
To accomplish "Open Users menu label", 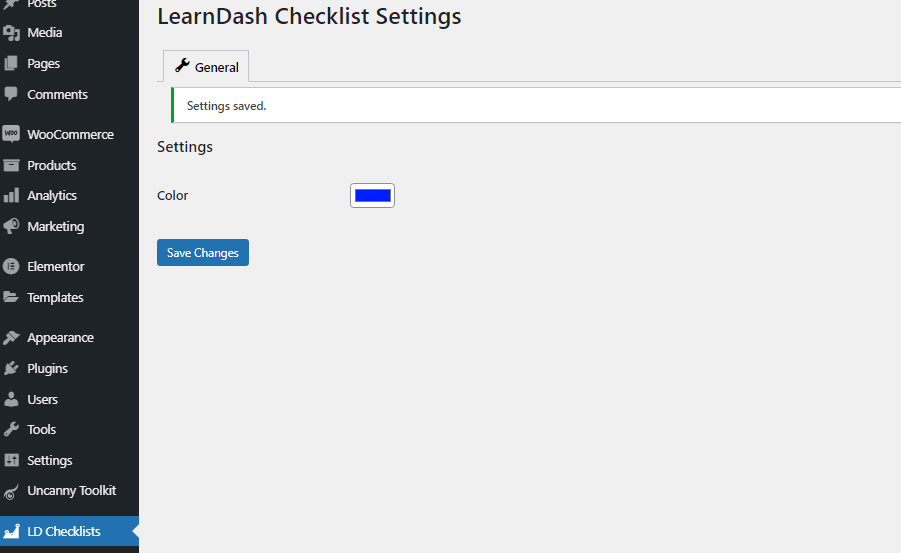I will (x=43, y=400).
